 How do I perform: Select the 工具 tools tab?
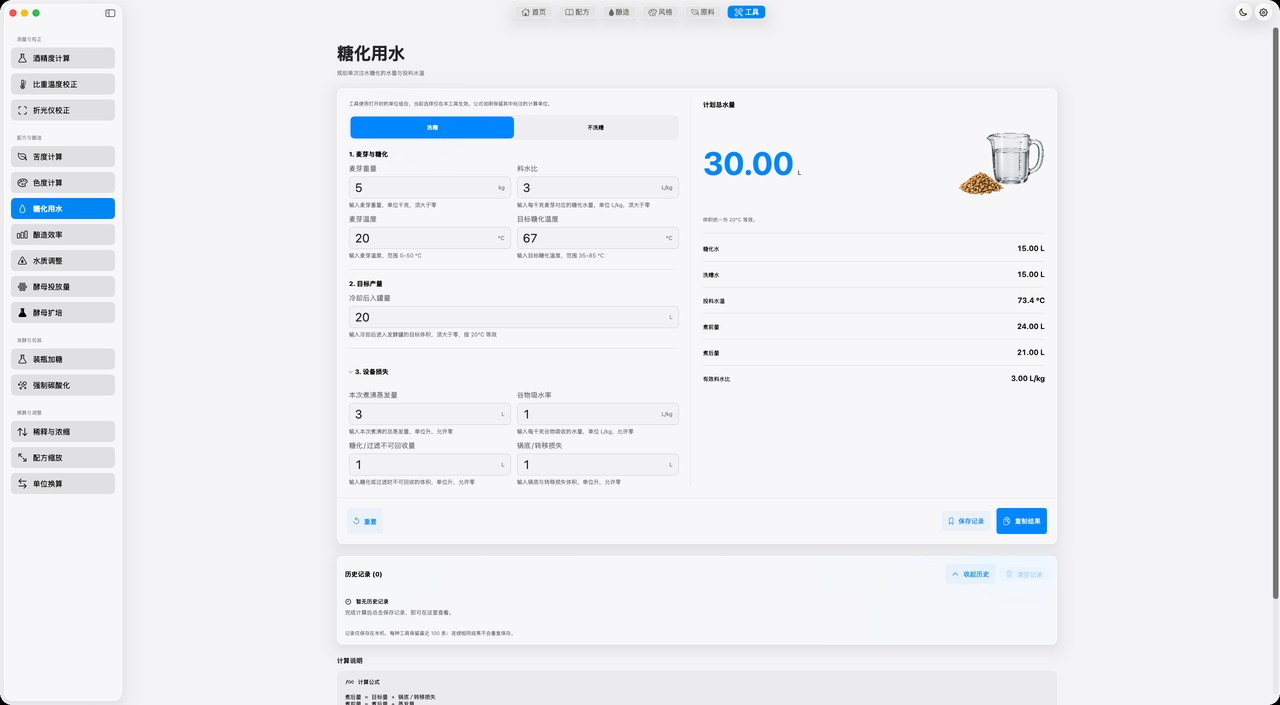pyautogui.click(x=746, y=12)
